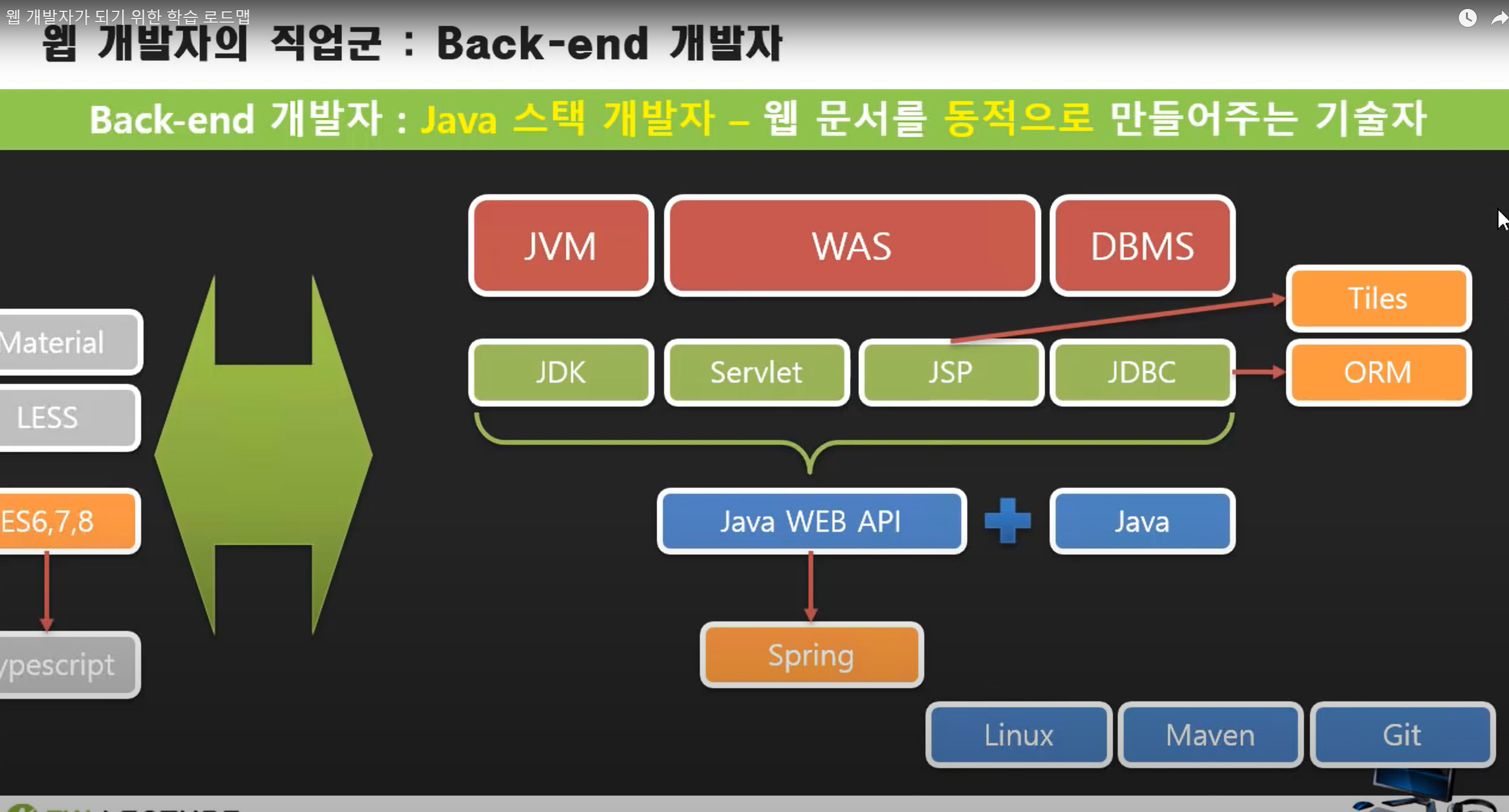
Task: Click the red WAS box
Action: [x=852, y=246]
